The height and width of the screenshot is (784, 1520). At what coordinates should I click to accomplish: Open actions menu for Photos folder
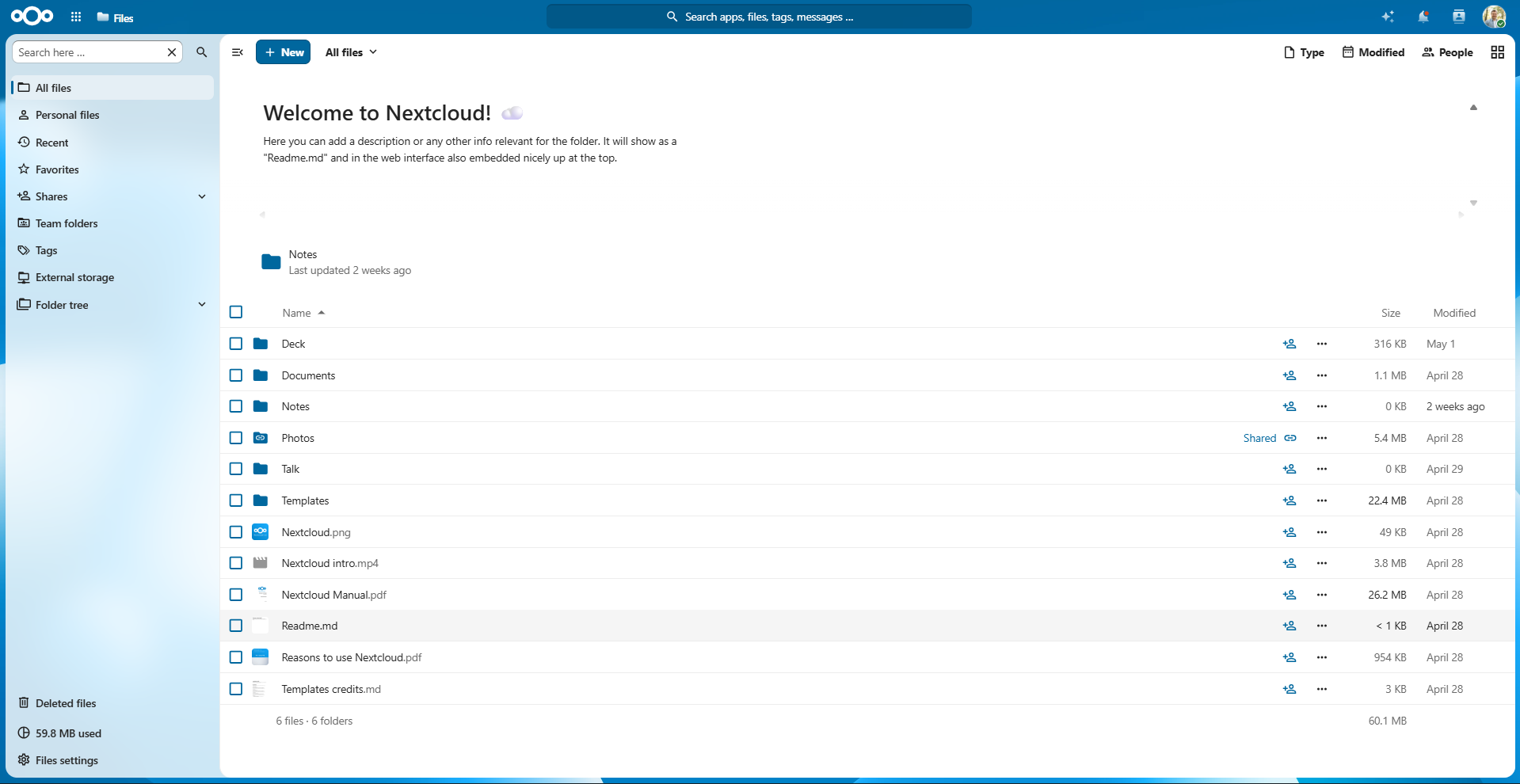click(x=1322, y=438)
